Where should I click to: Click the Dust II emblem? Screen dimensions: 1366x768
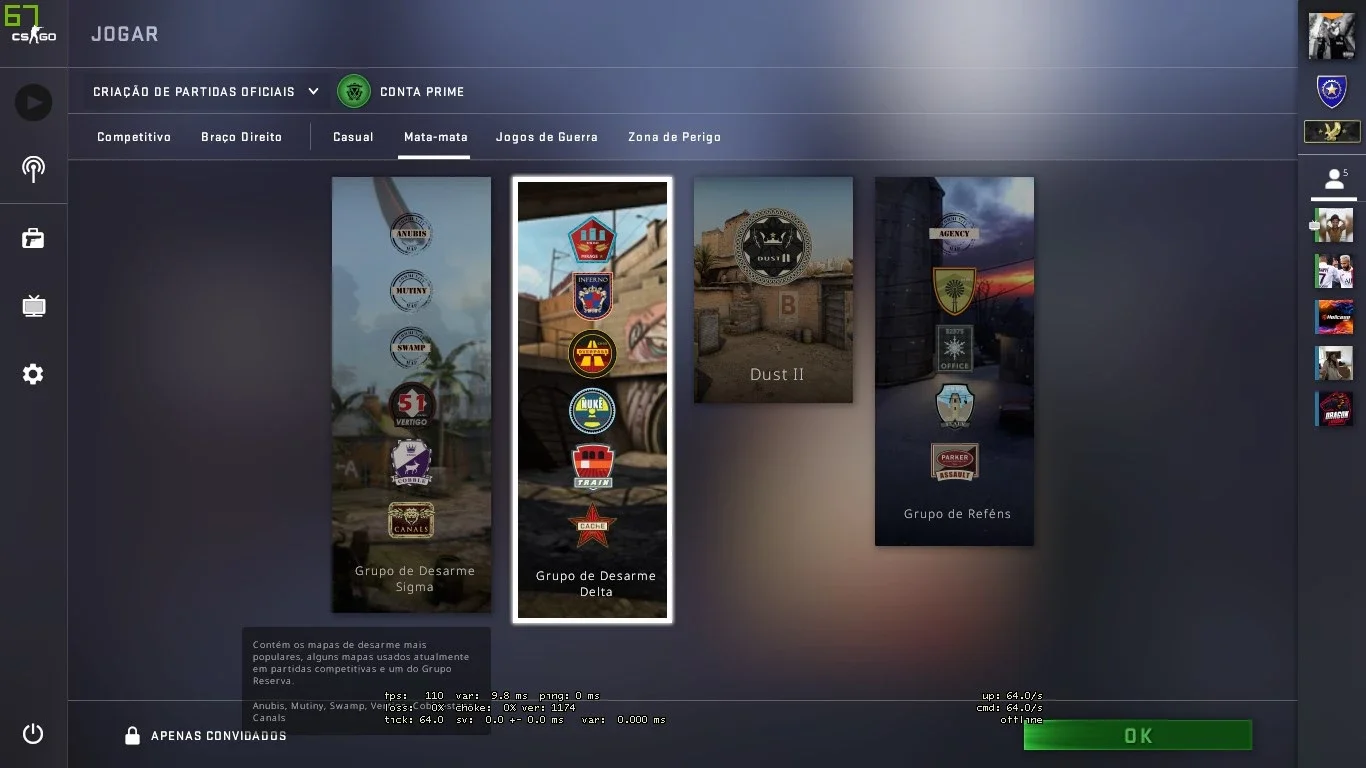(773, 248)
